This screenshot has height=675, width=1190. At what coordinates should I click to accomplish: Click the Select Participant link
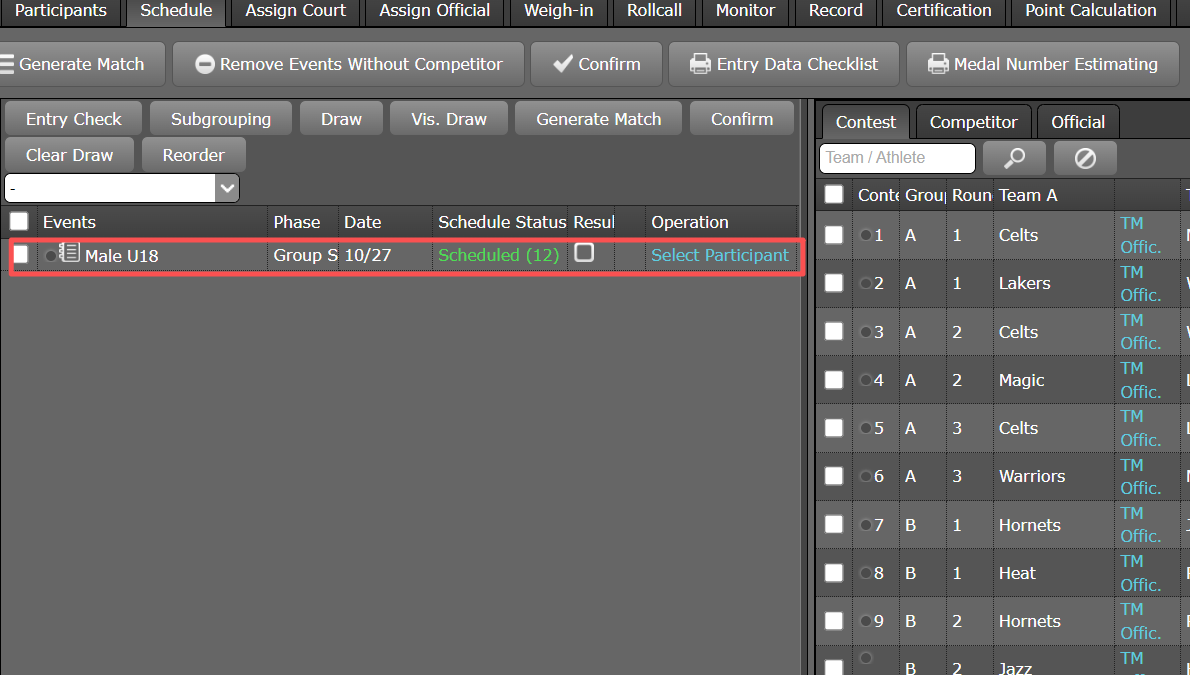pyautogui.click(x=720, y=255)
